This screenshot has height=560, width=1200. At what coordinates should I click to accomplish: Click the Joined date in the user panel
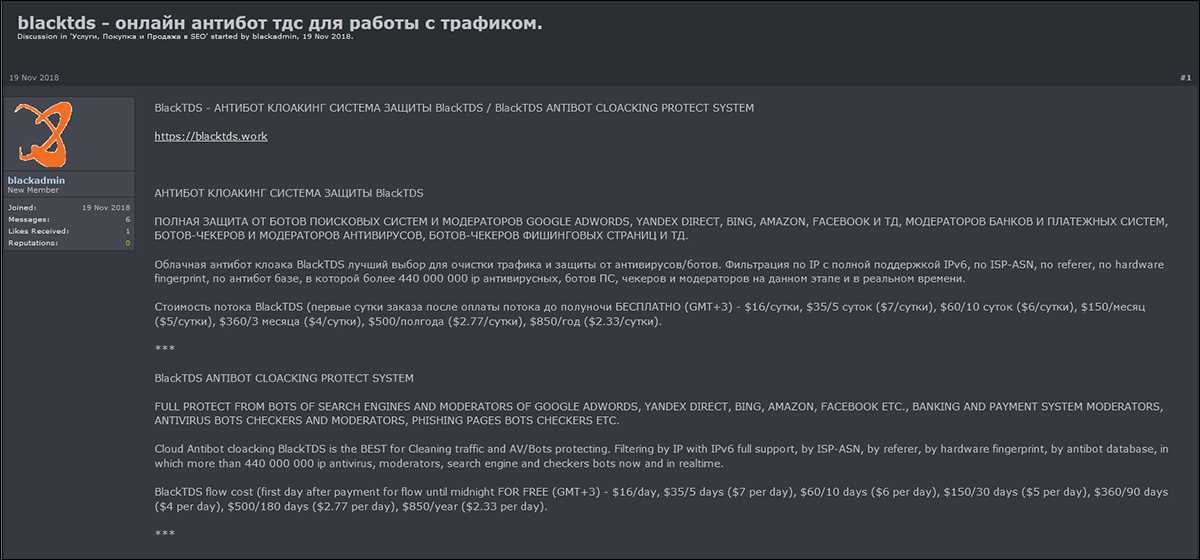(x=106, y=206)
